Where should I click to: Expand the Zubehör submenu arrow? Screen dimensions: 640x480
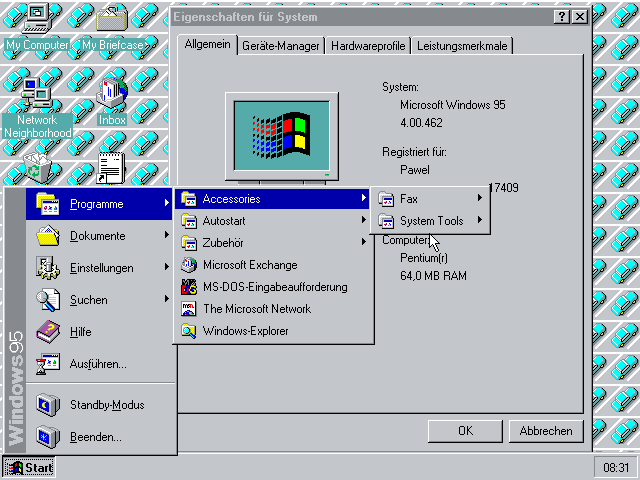pos(364,242)
